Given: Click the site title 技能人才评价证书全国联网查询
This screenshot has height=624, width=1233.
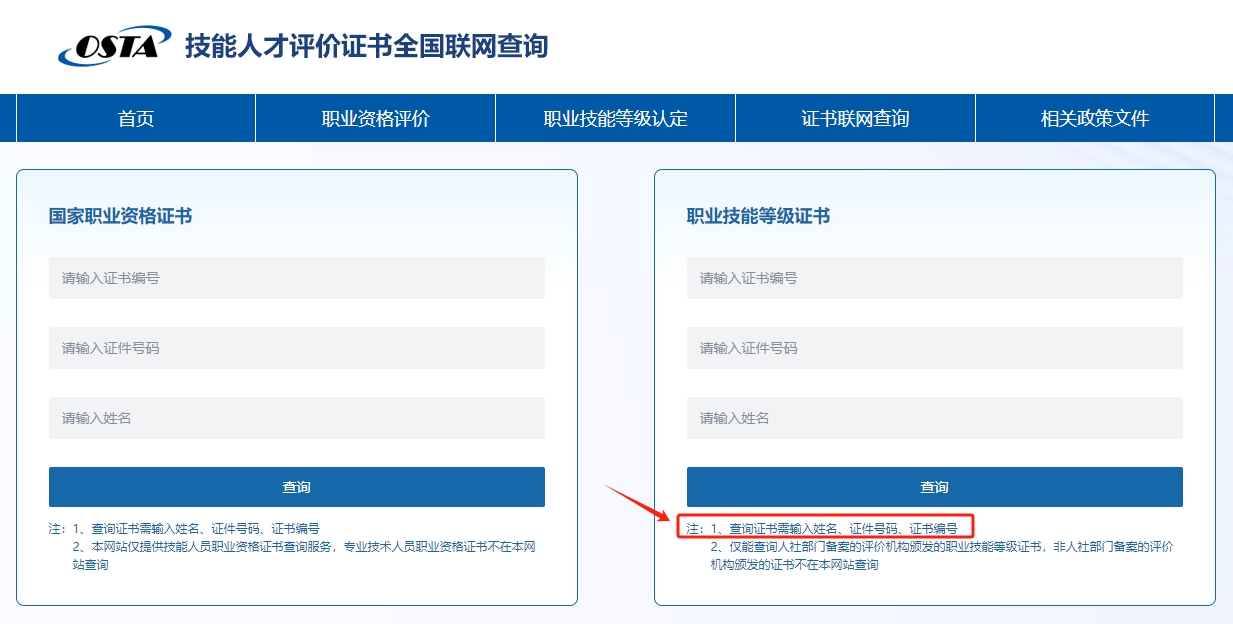Looking at the screenshot, I should 366,46.
